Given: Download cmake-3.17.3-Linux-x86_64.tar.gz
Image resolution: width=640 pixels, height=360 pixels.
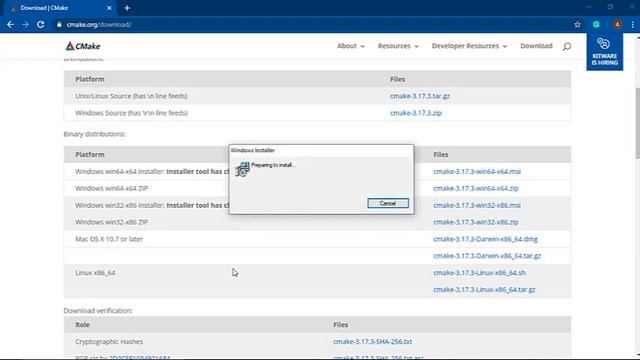Looking at the screenshot, I should [484, 289].
